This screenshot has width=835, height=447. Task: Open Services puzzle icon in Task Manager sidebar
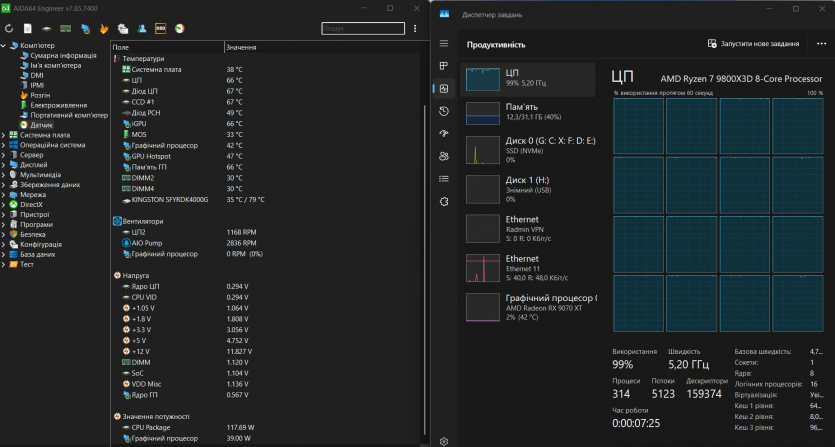coord(444,201)
